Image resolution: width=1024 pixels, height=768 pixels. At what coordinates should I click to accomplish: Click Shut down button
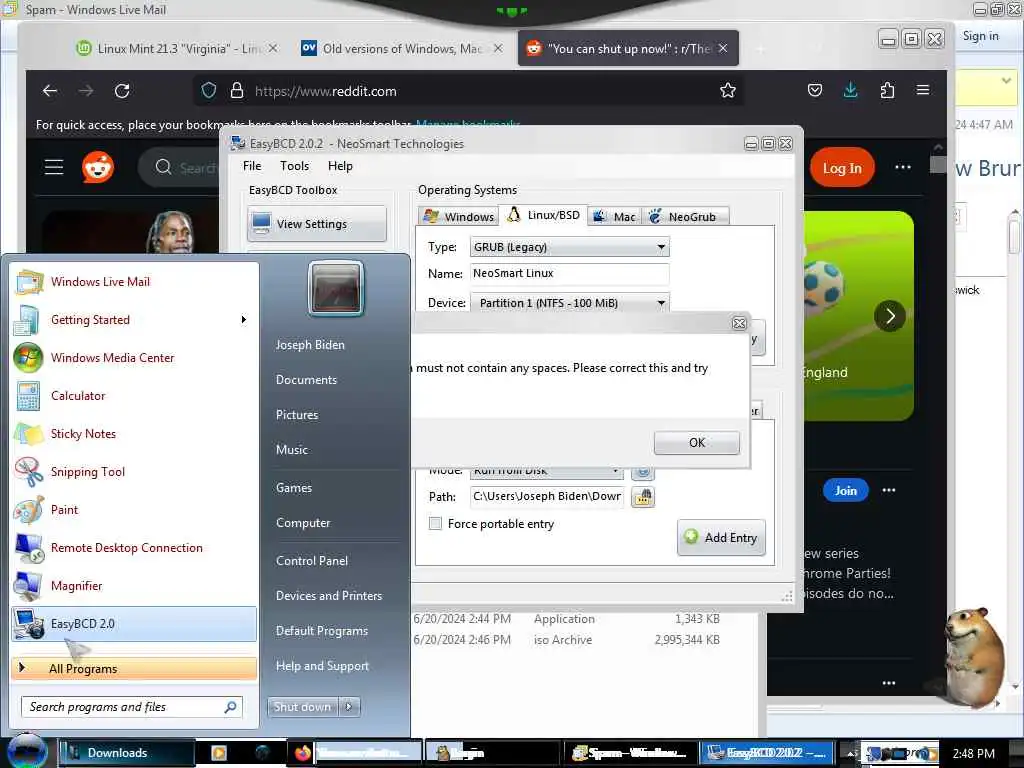point(302,707)
